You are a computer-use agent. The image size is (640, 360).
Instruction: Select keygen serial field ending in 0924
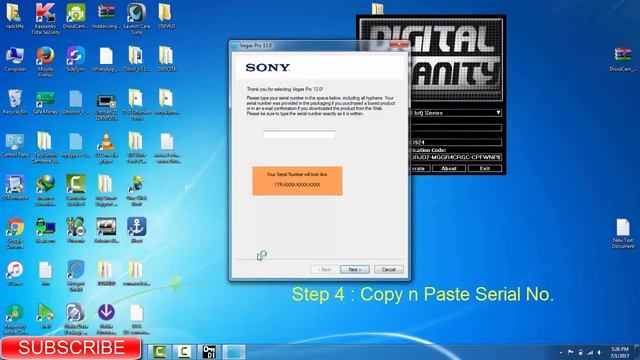point(456,142)
